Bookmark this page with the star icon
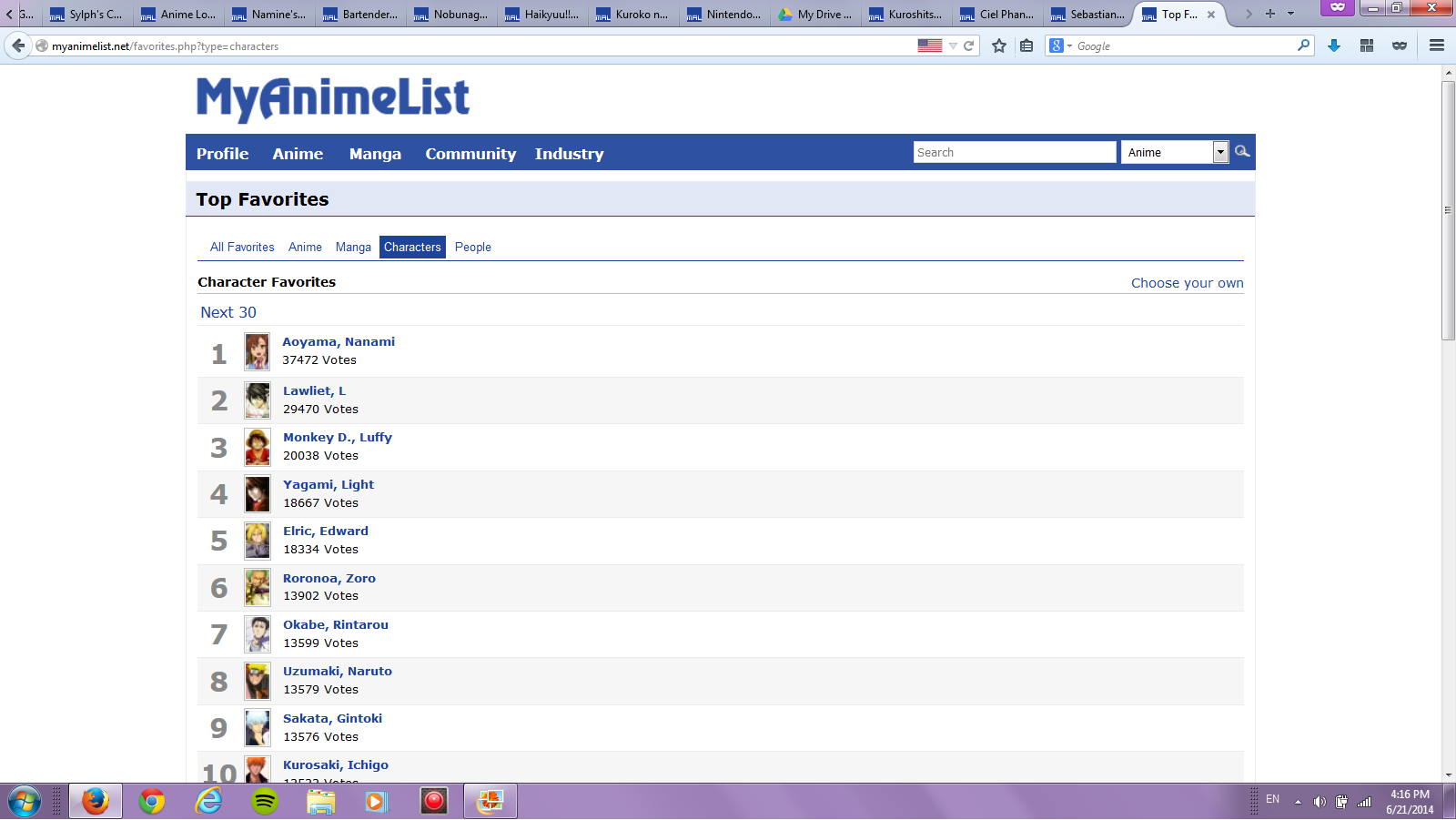1456x820 pixels. [x=999, y=46]
